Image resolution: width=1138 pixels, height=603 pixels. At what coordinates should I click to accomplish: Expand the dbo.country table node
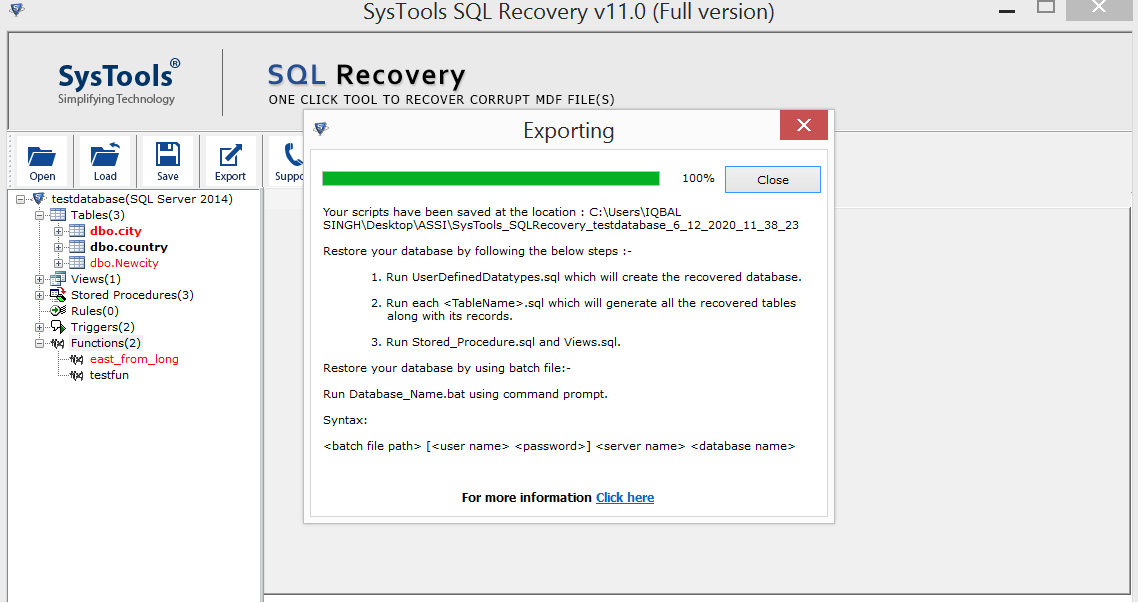pyautogui.click(x=59, y=247)
